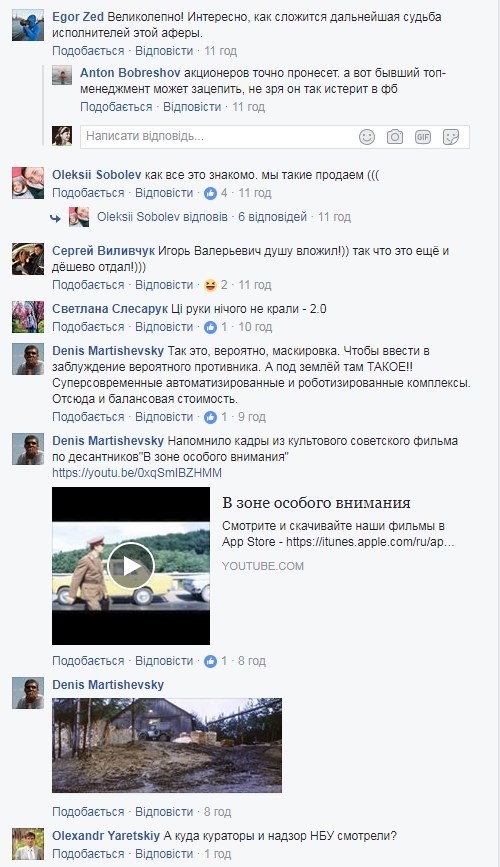Reply to Anton Bobreshov's comment via Відповісти
This screenshot has width=500, height=867.
click(192, 107)
